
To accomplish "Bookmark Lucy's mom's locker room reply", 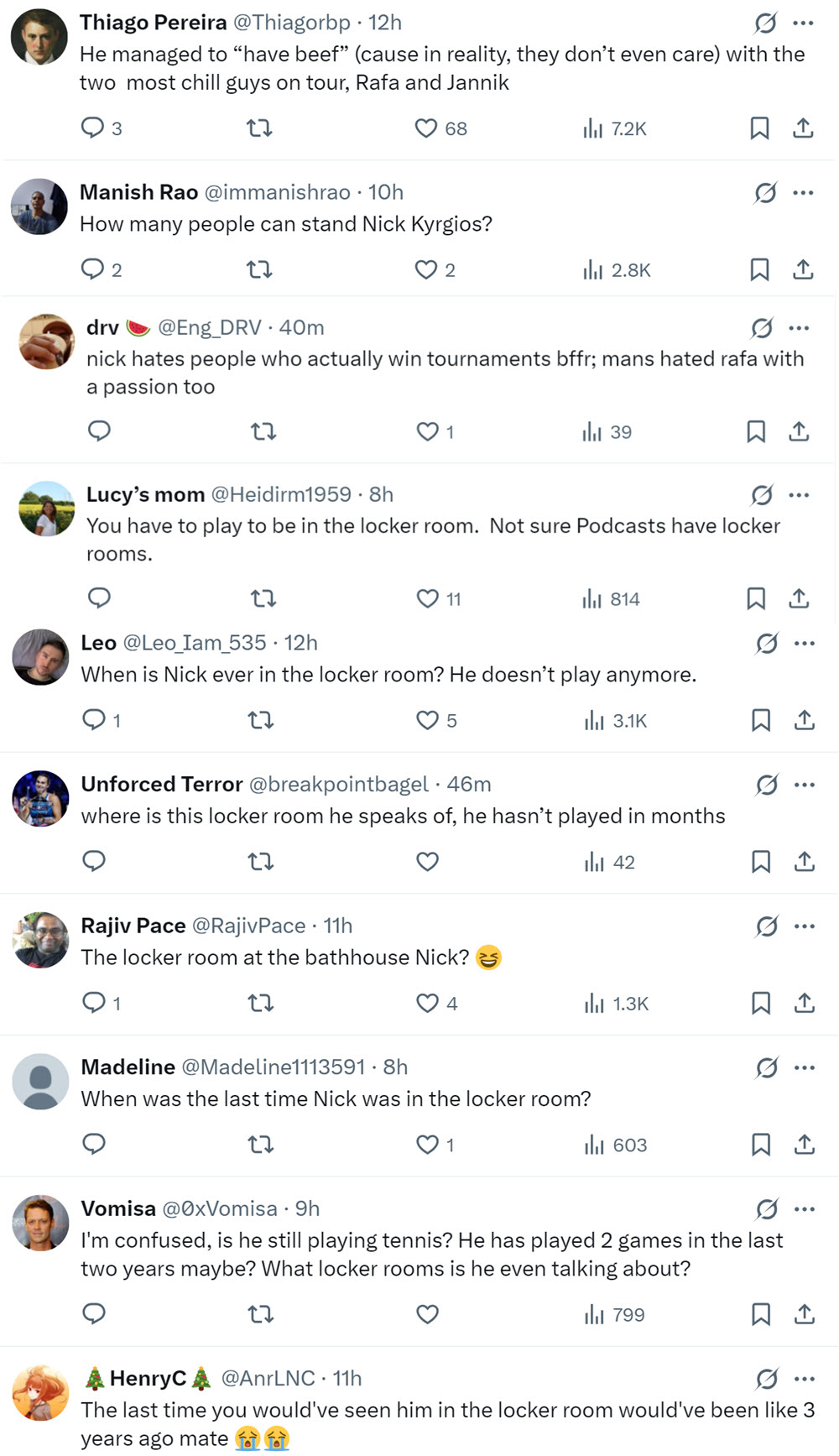I will click(x=758, y=598).
